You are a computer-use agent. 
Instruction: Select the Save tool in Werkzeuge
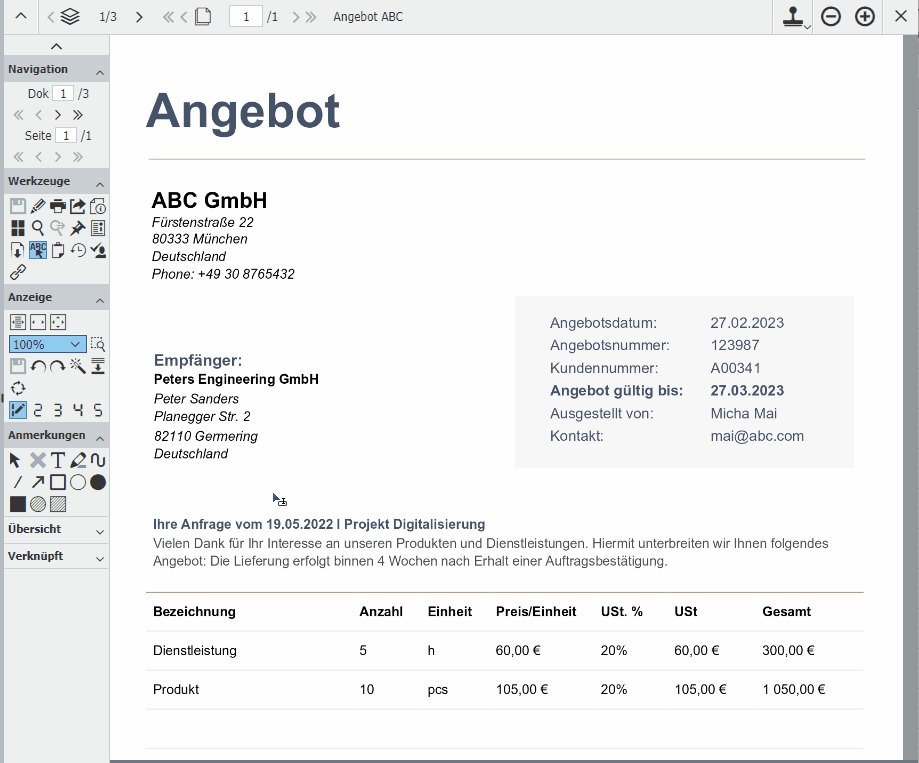click(x=17, y=206)
